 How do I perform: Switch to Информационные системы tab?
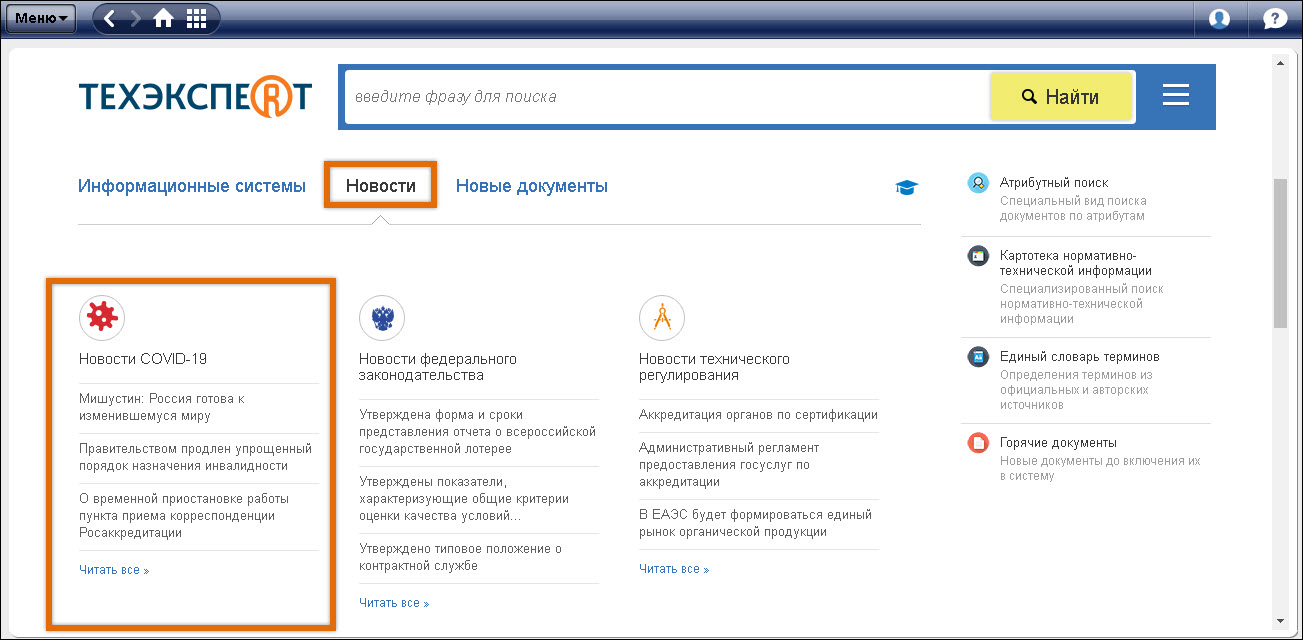click(x=192, y=186)
